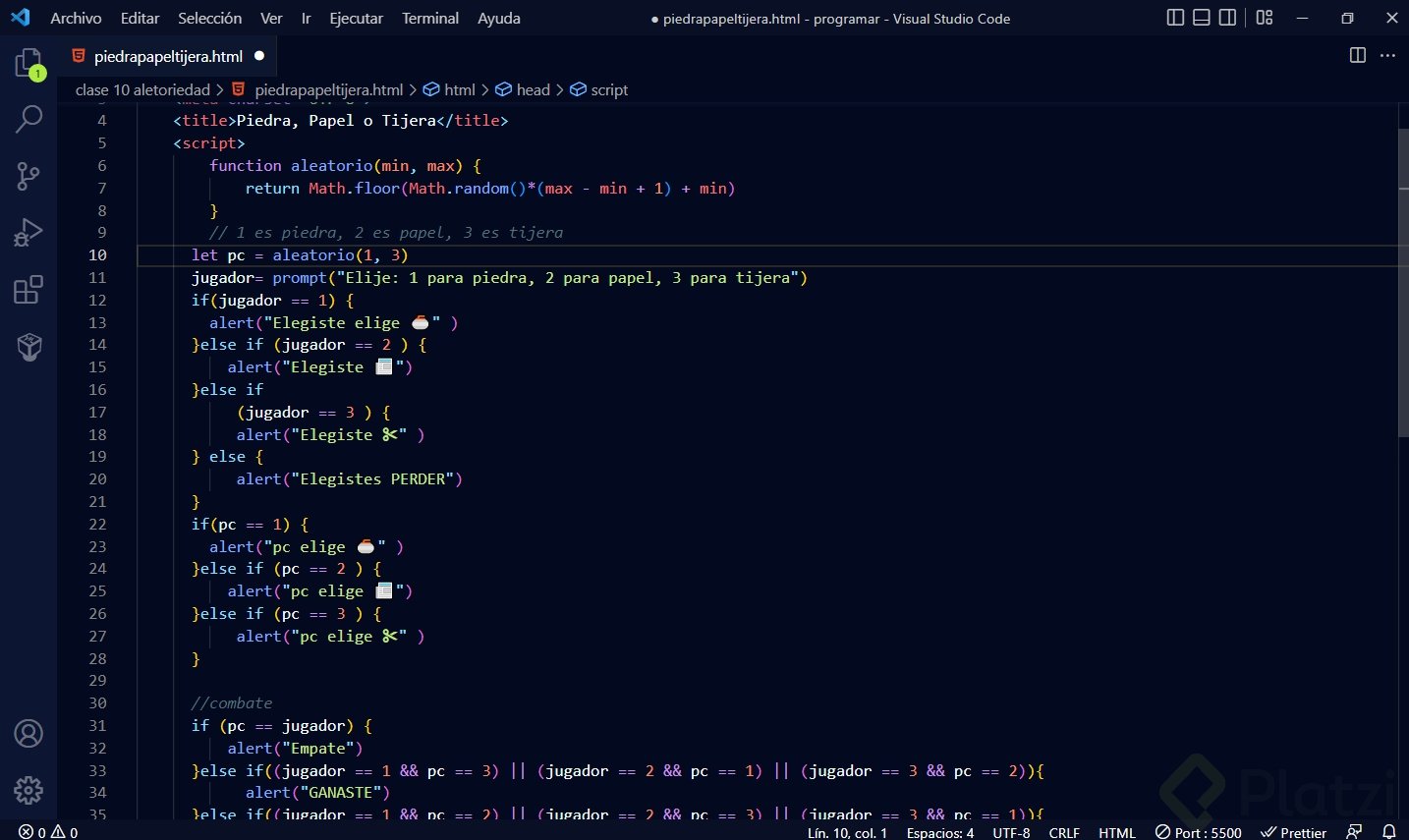
Task: Toggle bottom panel layout icon
Action: click(x=1201, y=18)
